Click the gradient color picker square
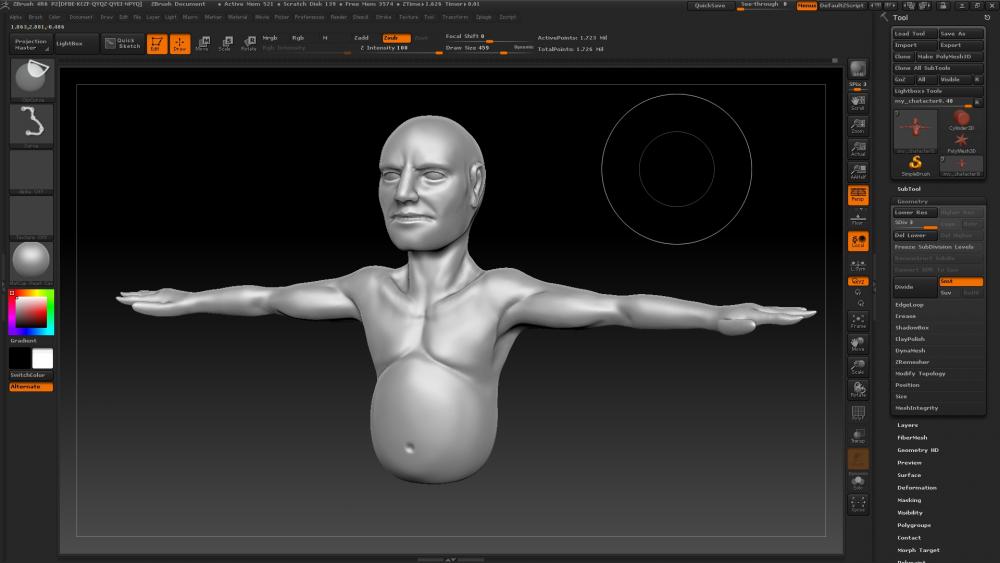1000x563 pixels. click(x=31, y=314)
